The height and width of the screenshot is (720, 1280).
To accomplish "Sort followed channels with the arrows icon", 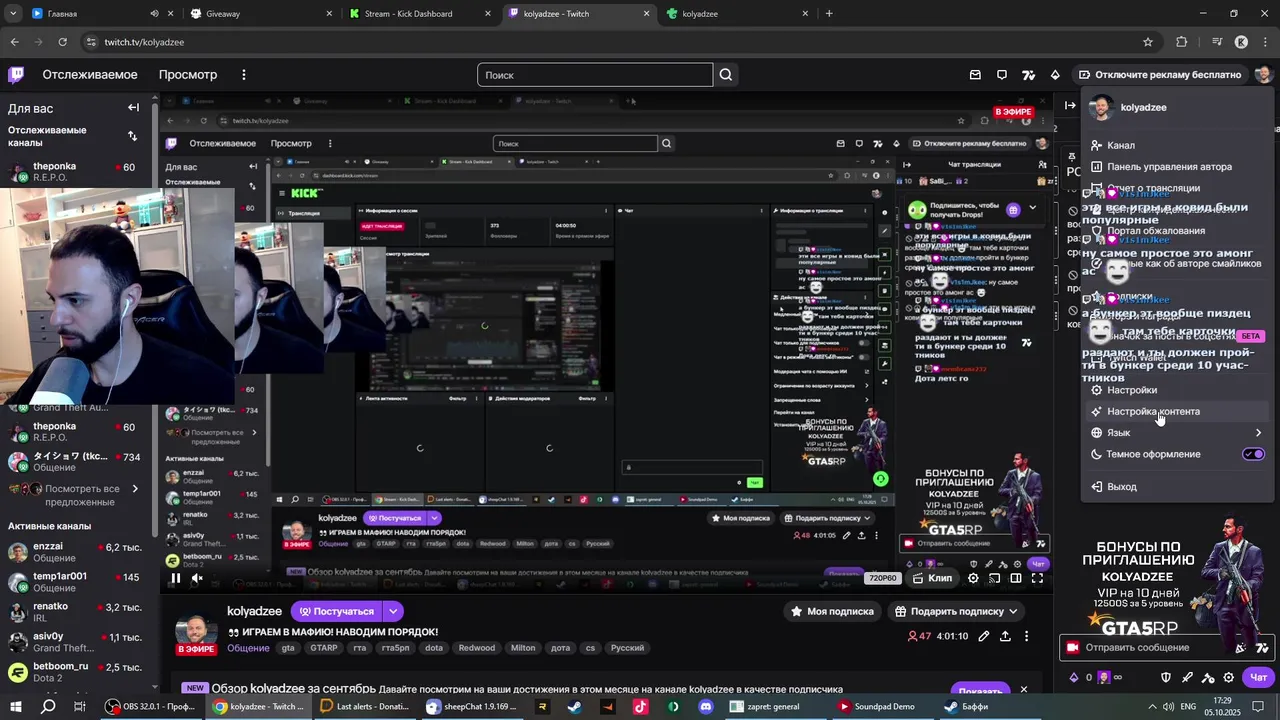I will [133, 136].
